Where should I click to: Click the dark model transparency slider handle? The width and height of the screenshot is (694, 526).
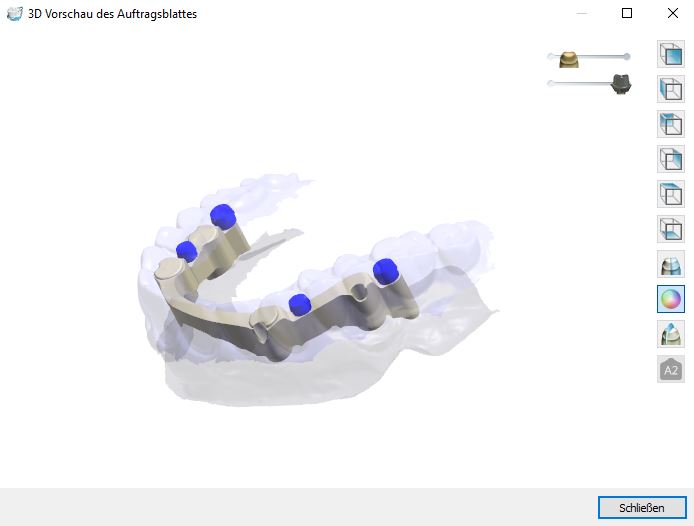pos(621,84)
